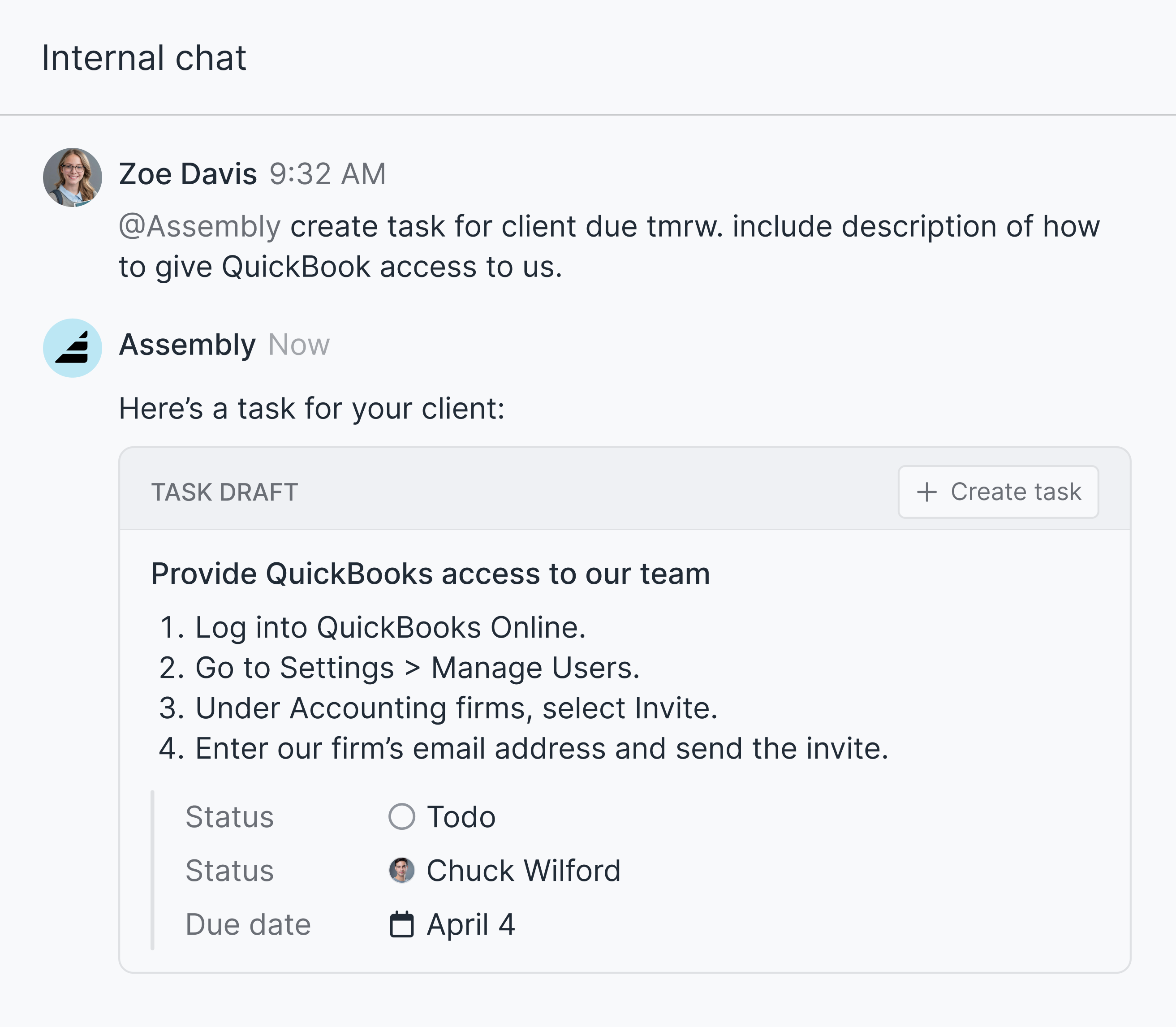Click the 9:32 AM message timestamp

click(327, 174)
